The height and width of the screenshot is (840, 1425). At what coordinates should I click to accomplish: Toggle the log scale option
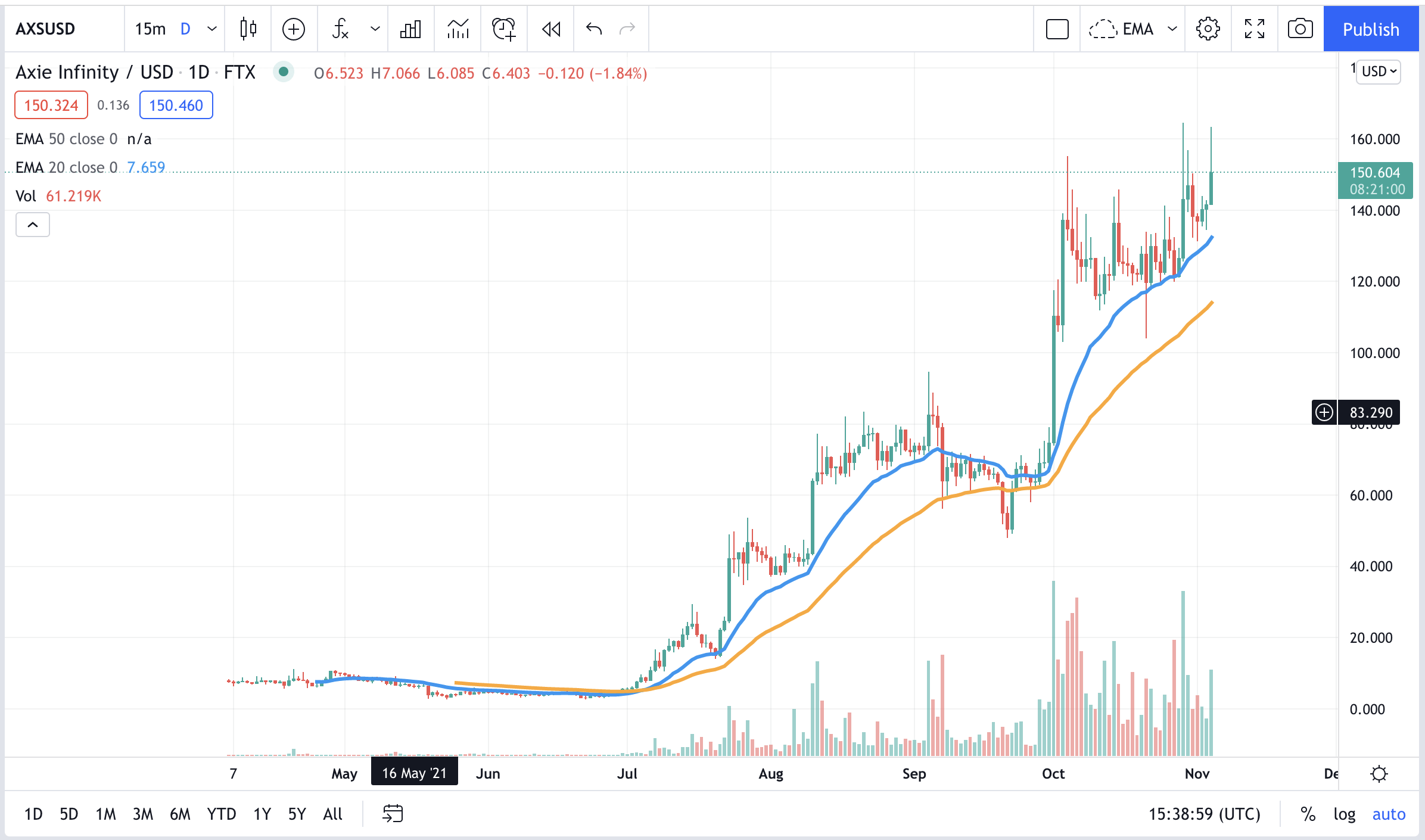pos(1344,814)
